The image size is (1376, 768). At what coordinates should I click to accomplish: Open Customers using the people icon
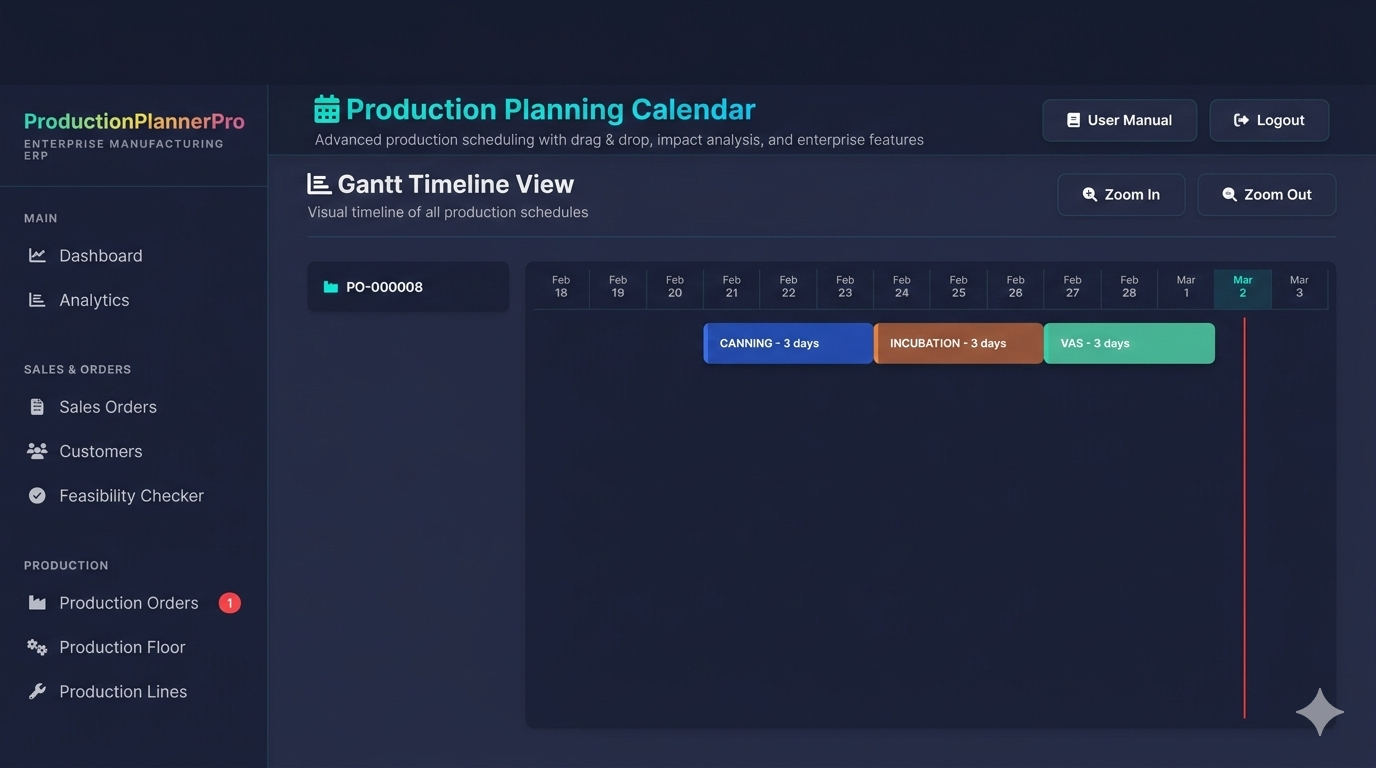(37, 450)
